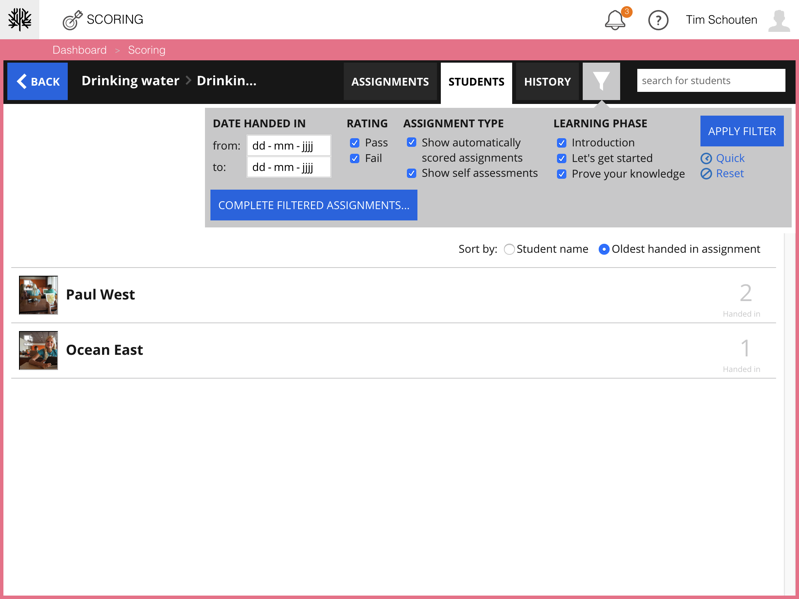Viewport: 799px width, 599px height.
Task: Toggle the filter funnel icon
Action: tap(601, 81)
